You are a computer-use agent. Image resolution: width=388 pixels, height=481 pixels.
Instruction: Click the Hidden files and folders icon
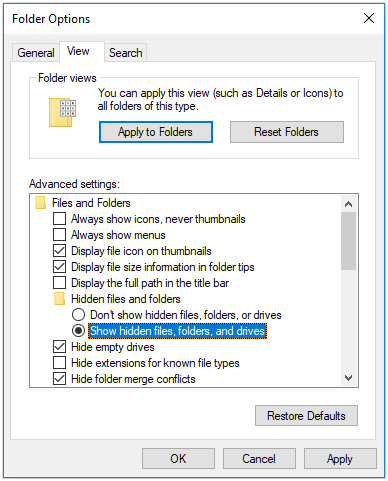(x=59, y=299)
